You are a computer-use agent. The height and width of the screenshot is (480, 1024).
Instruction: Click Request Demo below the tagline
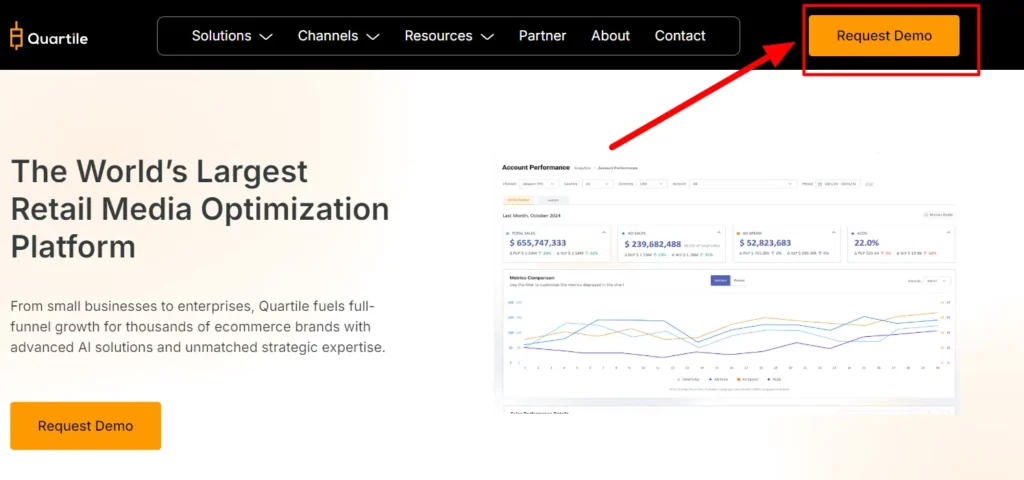click(86, 426)
